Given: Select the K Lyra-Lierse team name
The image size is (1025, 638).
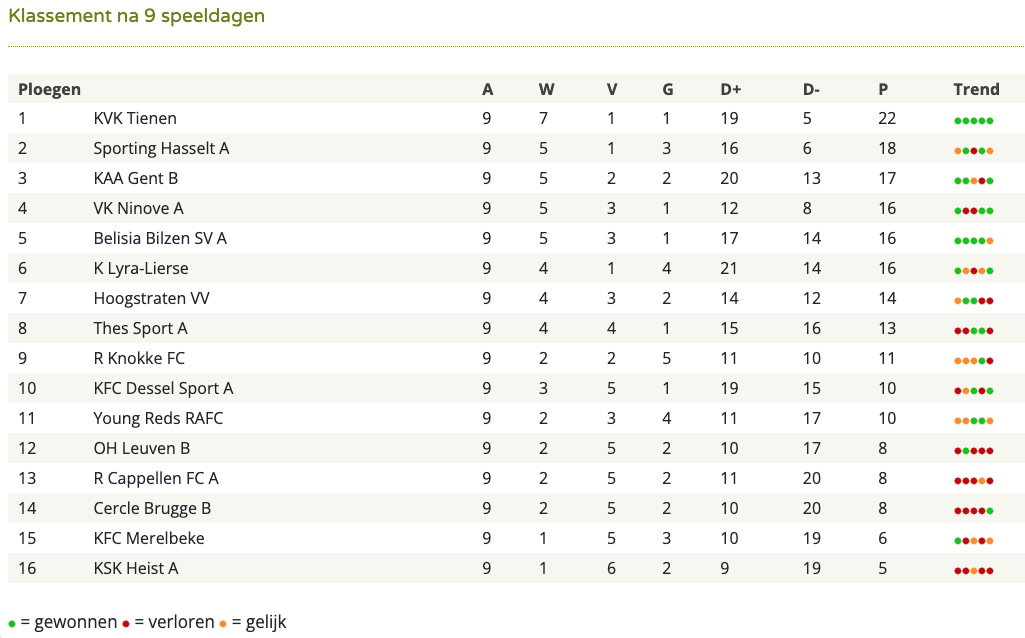Looking at the screenshot, I should point(141,269).
